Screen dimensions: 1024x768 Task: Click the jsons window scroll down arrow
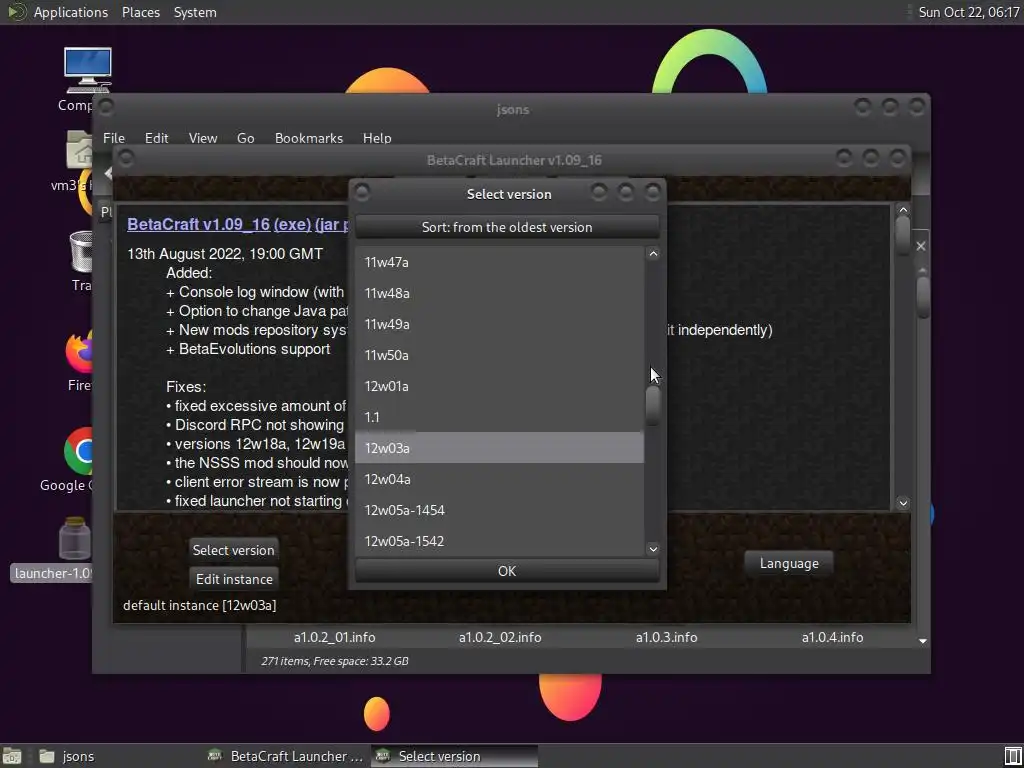(x=923, y=641)
